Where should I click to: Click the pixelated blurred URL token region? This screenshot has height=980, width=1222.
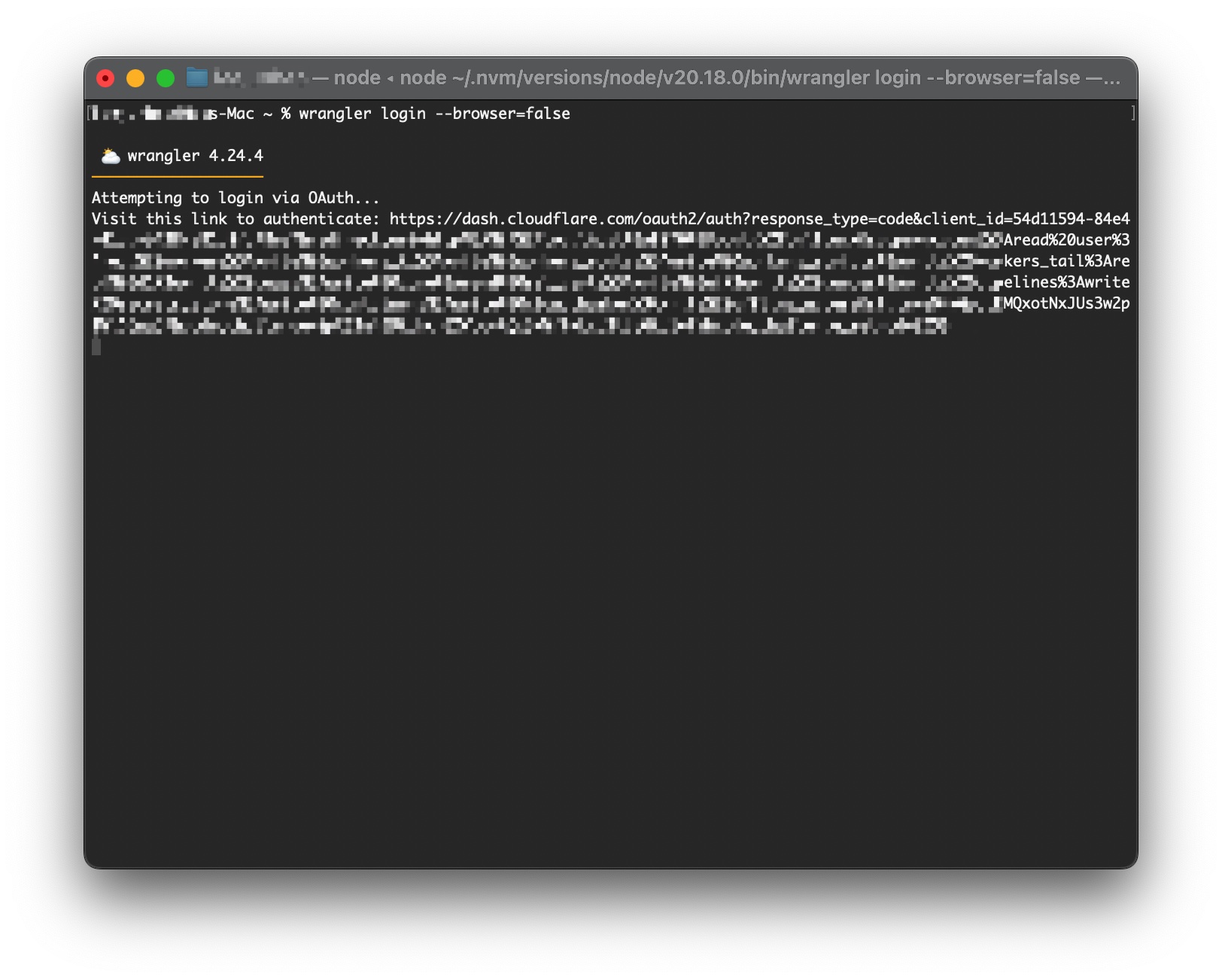[527, 282]
